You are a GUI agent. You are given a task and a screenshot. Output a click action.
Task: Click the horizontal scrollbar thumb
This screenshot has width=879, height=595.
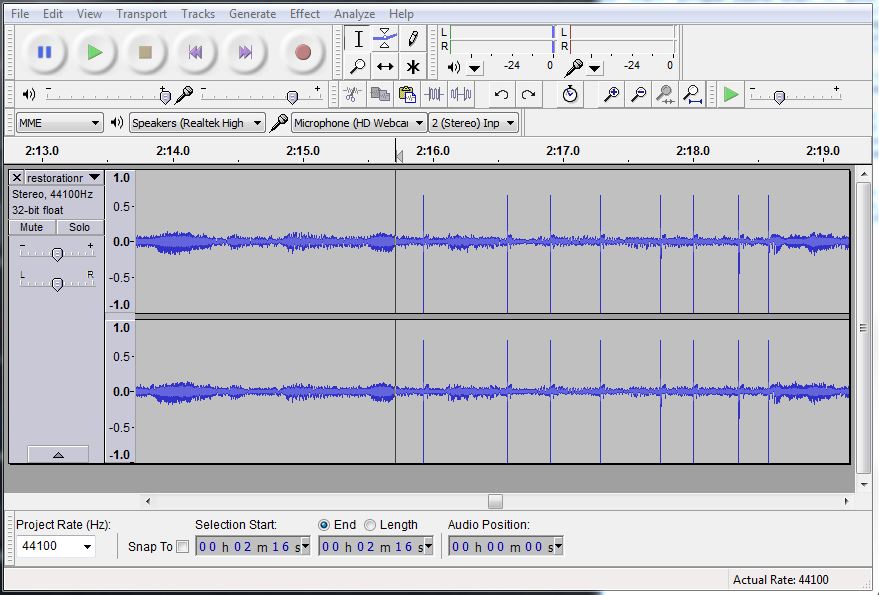pos(495,501)
